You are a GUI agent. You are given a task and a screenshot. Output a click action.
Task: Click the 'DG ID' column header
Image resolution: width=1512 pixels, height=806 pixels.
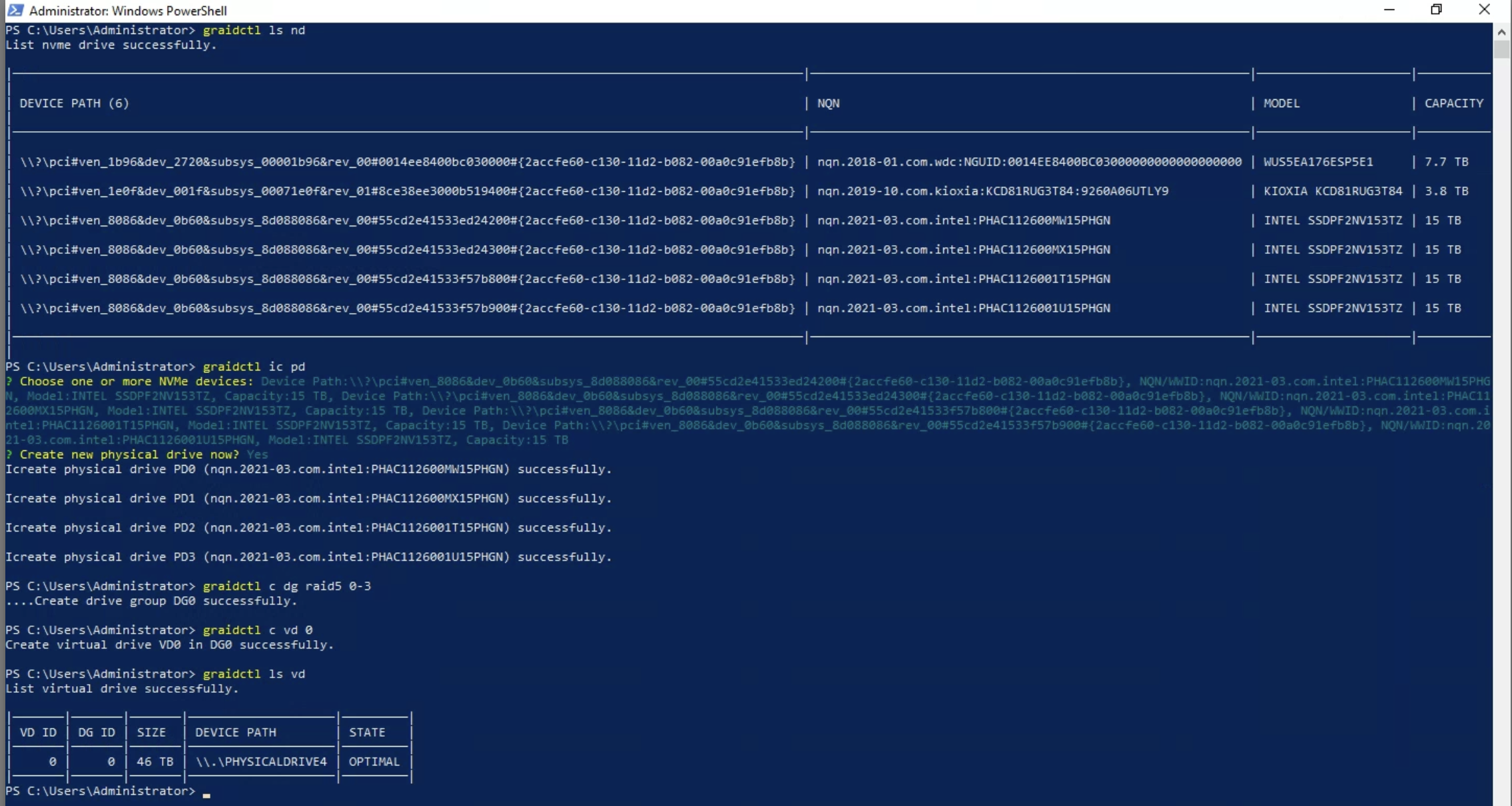tap(97, 732)
